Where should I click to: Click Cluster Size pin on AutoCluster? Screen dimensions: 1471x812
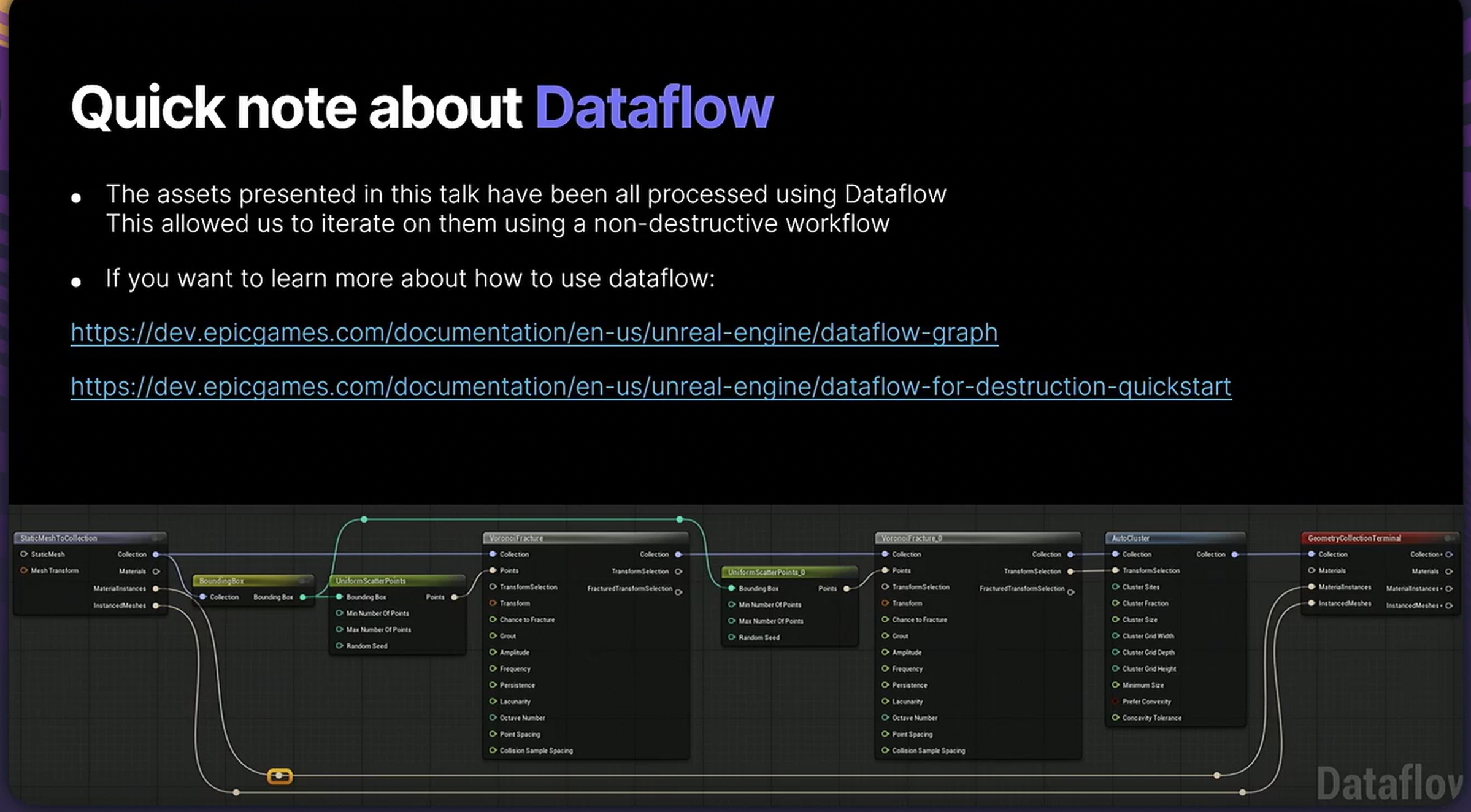pos(1115,619)
